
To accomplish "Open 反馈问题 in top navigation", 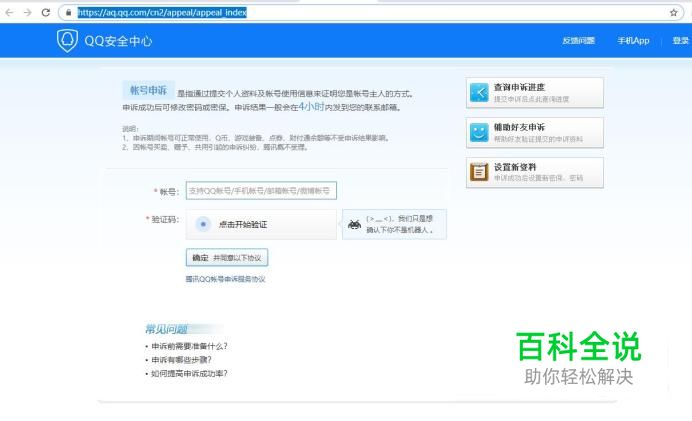I will point(579,41).
